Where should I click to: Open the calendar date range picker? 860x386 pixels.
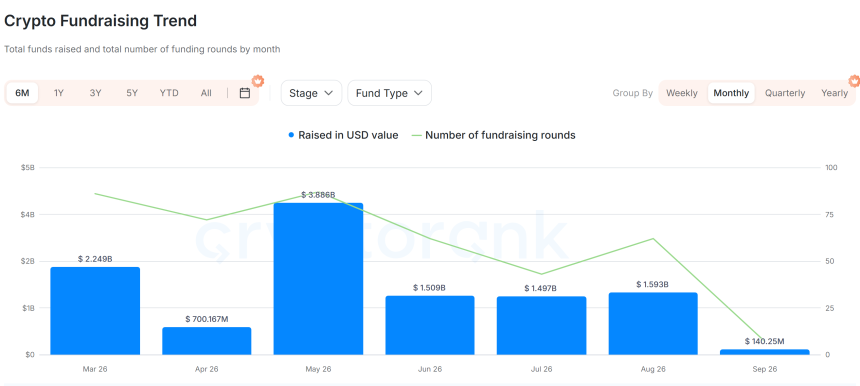tap(245, 93)
